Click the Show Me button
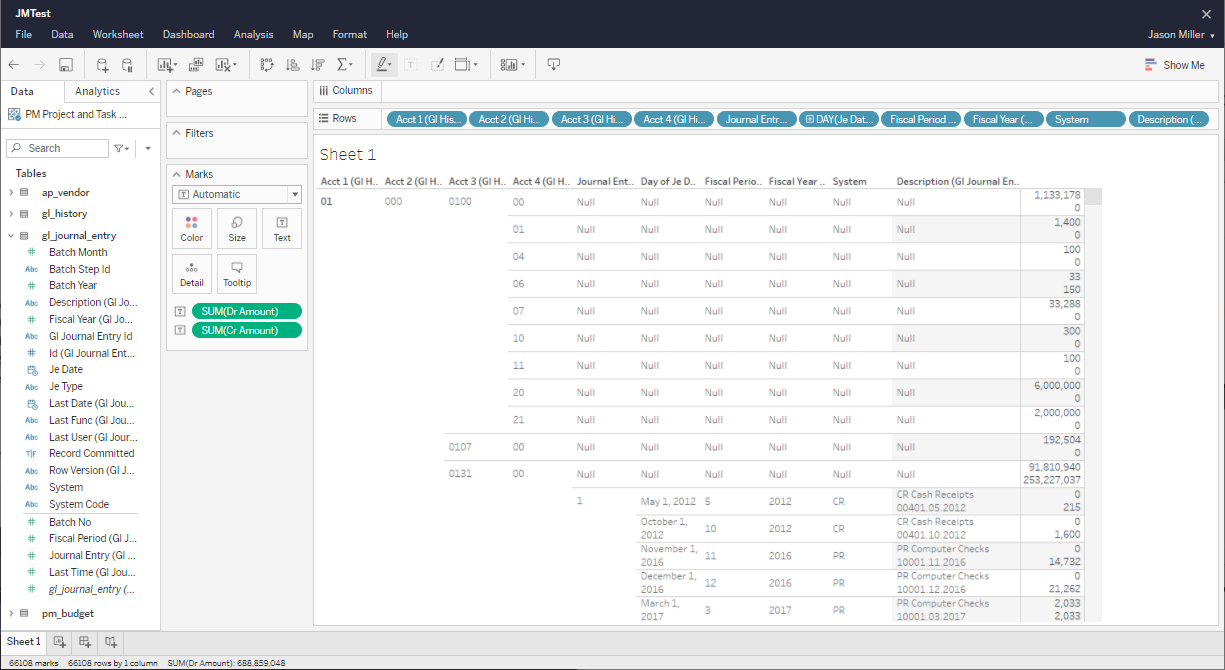Image resolution: width=1225 pixels, height=670 pixels. [x=1175, y=65]
